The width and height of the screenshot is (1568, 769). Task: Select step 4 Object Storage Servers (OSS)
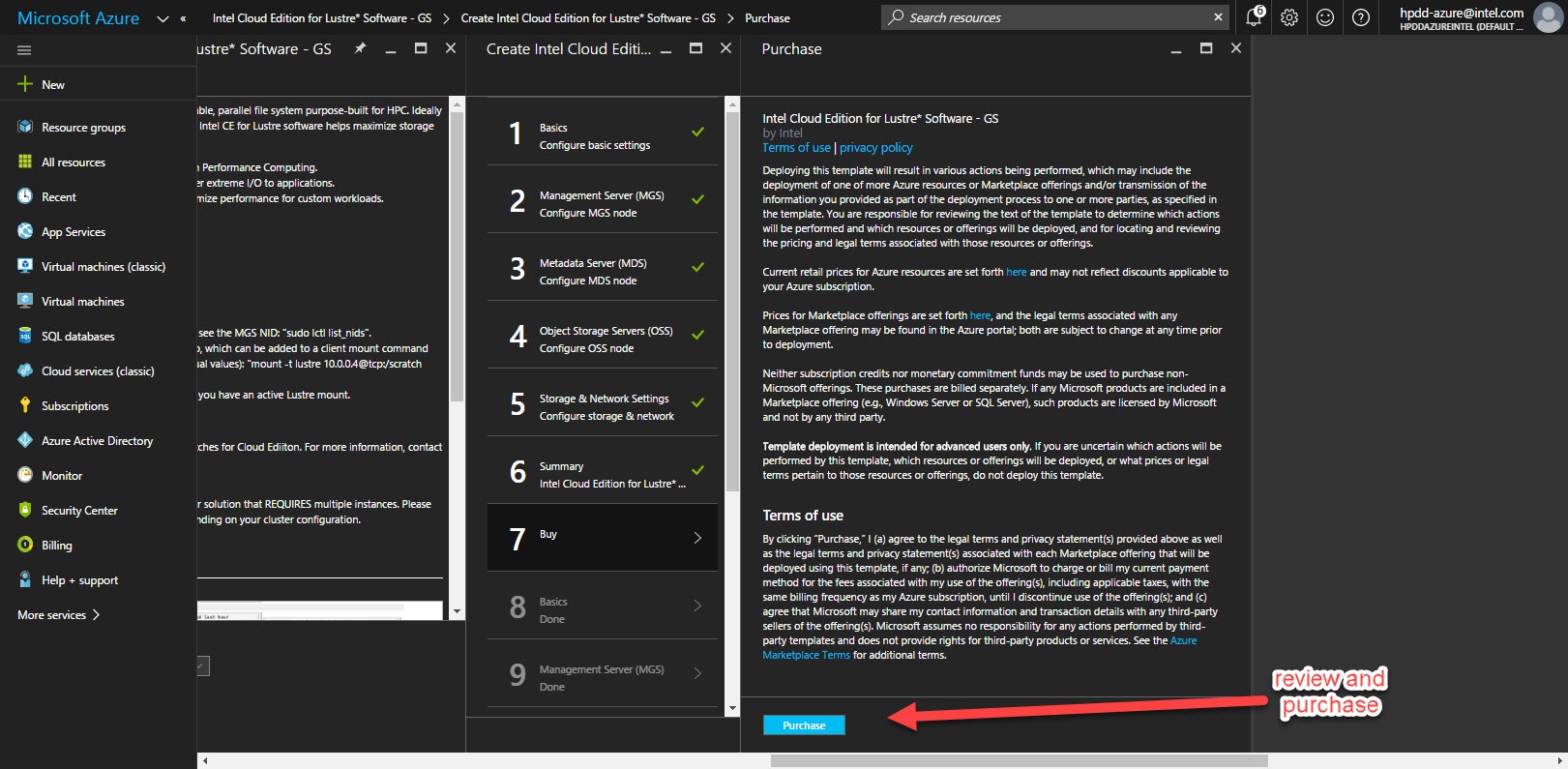click(x=603, y=335)
